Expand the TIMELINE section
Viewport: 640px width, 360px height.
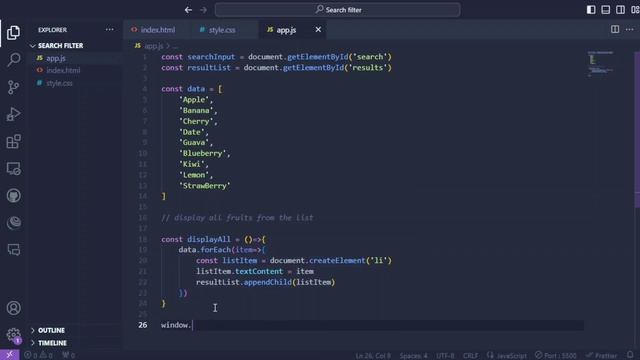tap(52, 343)
